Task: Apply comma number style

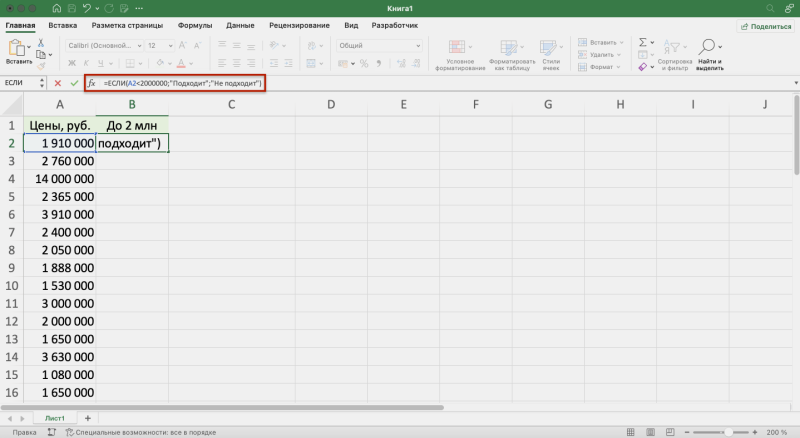Action: click(379, 63)
